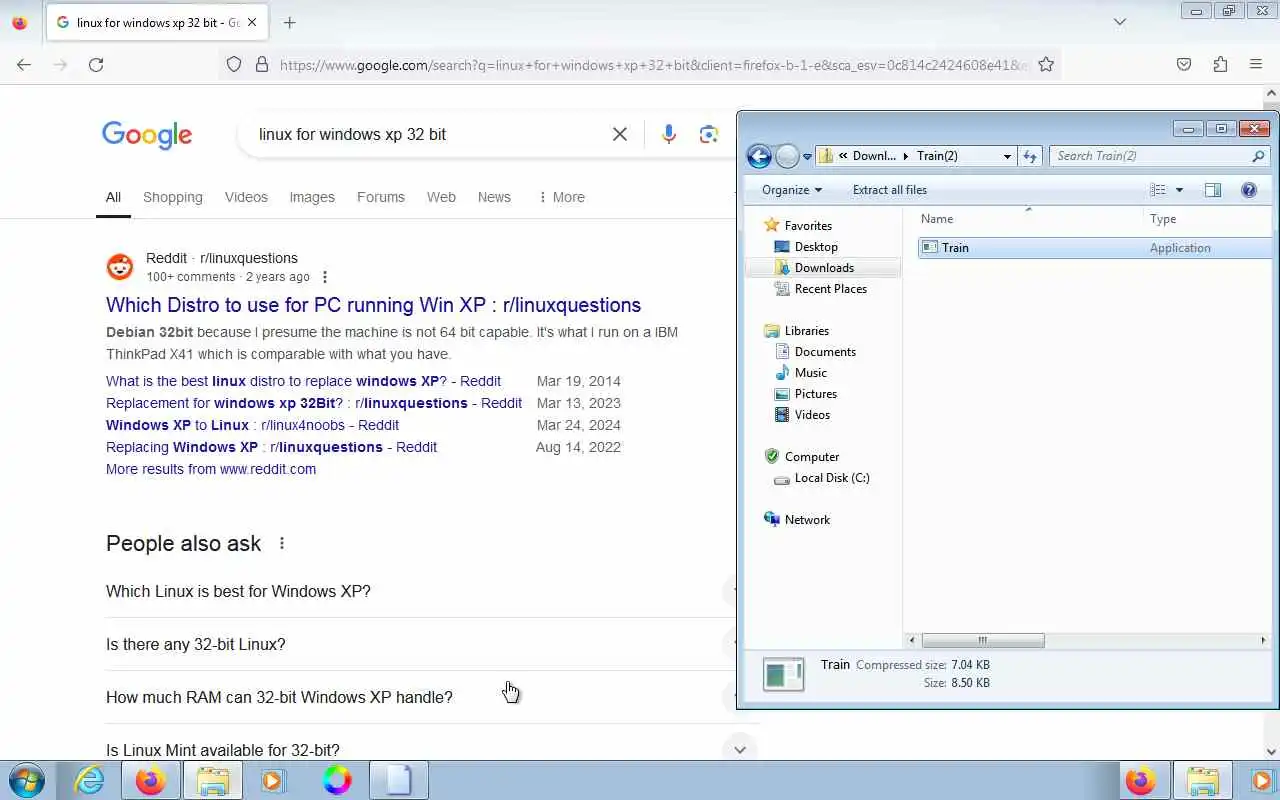Viewport: 1280px width, 800px height.
Task: Expand Explorer address bar path dropdown
Action: 1007,156
